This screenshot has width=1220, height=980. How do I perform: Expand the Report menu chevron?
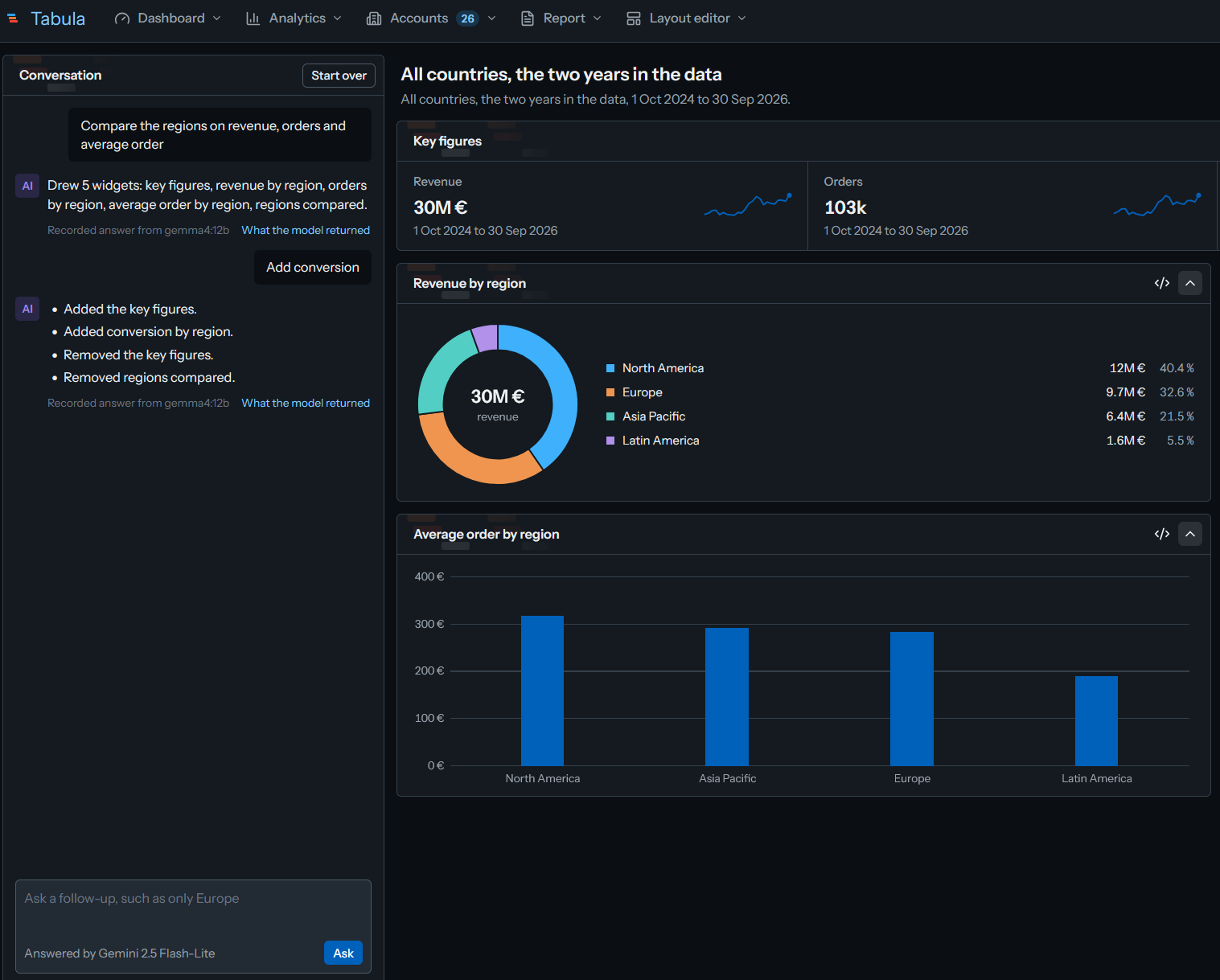tap(597, 18)
